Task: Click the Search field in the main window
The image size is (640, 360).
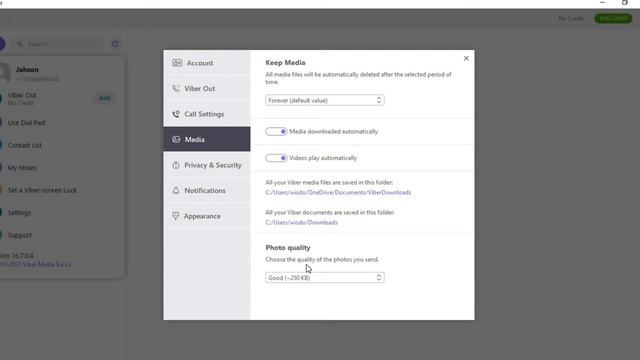Action: click(x=59, y=44)
